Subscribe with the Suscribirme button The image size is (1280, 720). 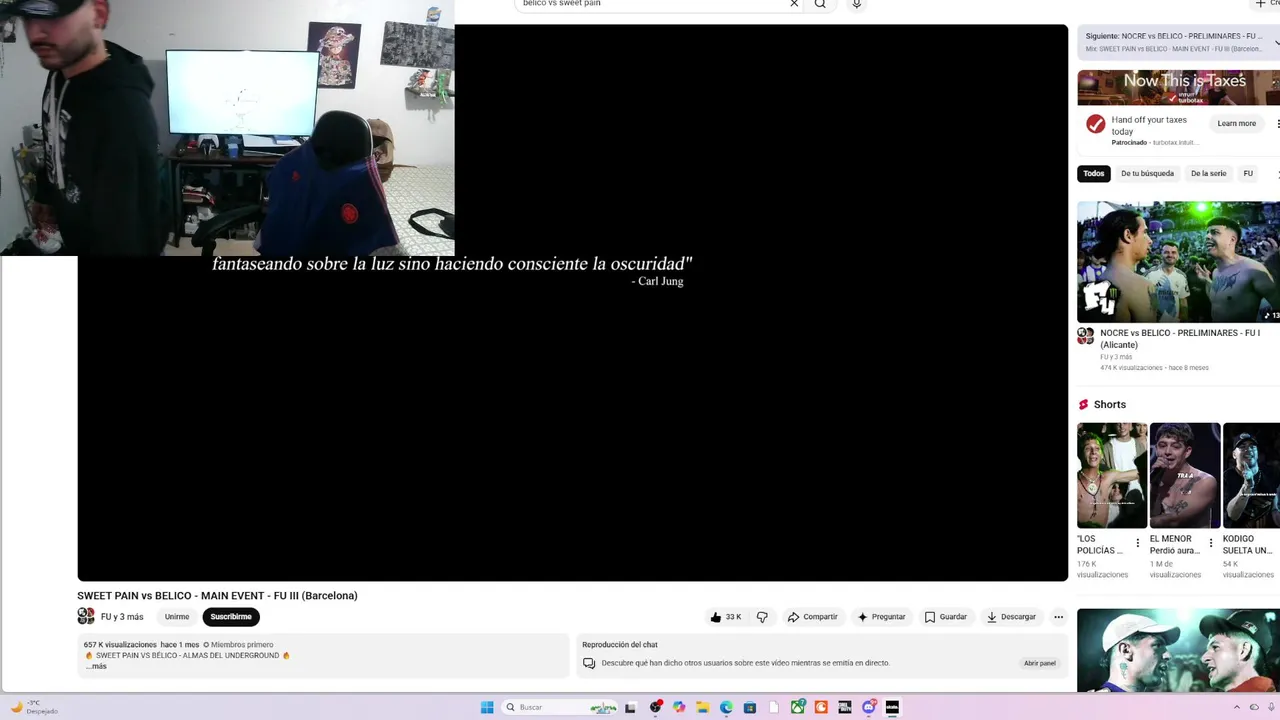[x=231, y=617]
